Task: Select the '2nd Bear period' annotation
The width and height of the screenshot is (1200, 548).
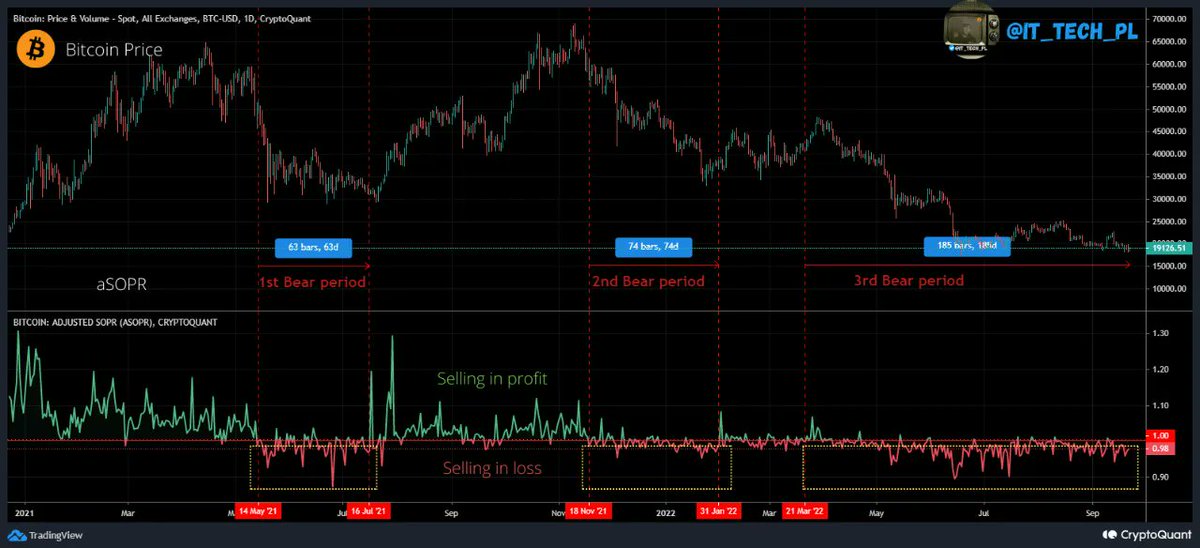Action: [x=648, y=281]
